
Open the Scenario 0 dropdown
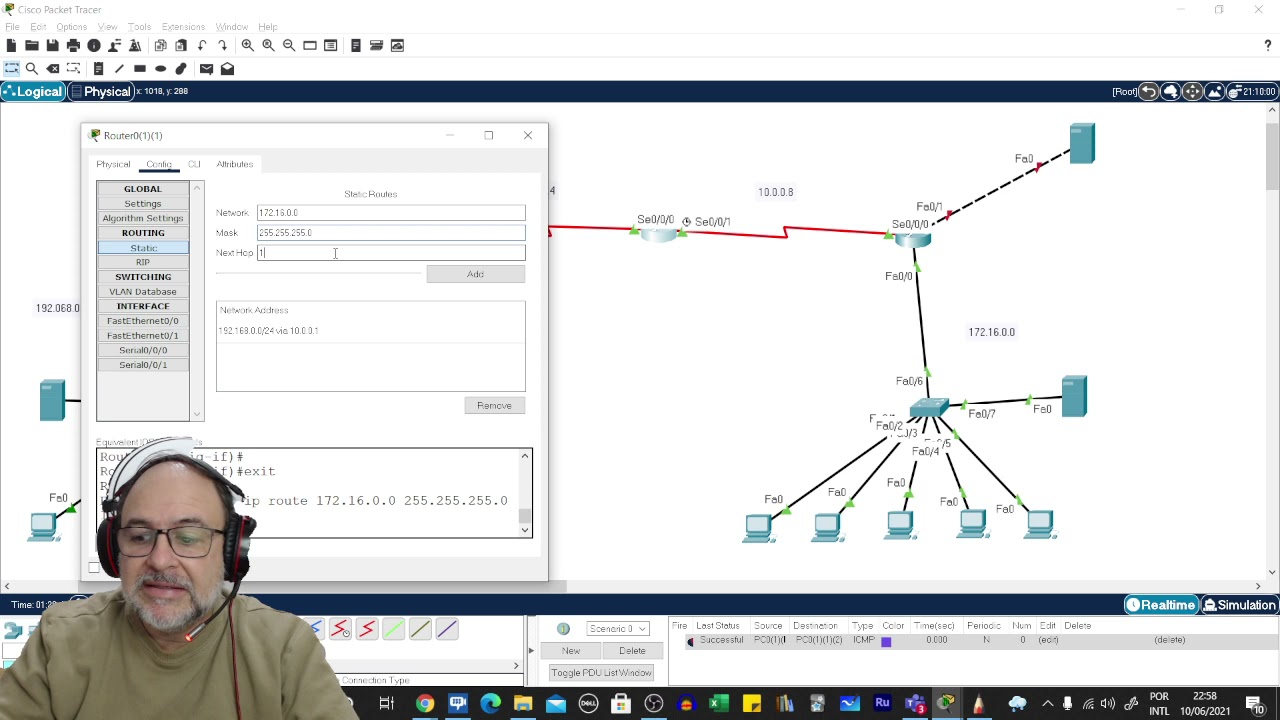[617, 629]
